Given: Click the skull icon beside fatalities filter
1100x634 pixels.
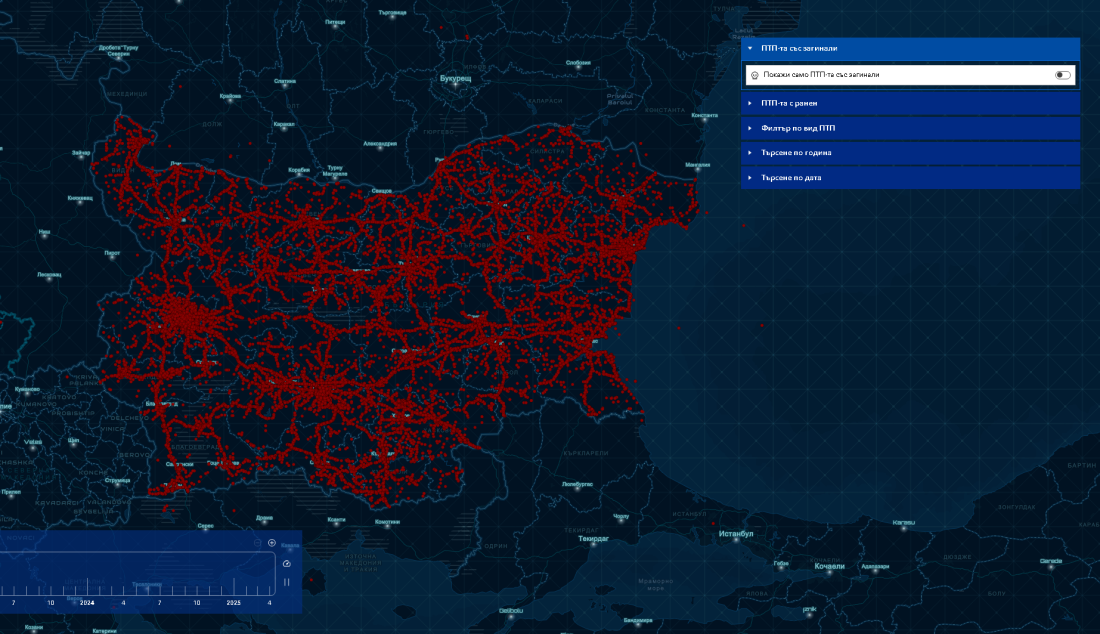Looking at the screenshot, I should point(755,75).
